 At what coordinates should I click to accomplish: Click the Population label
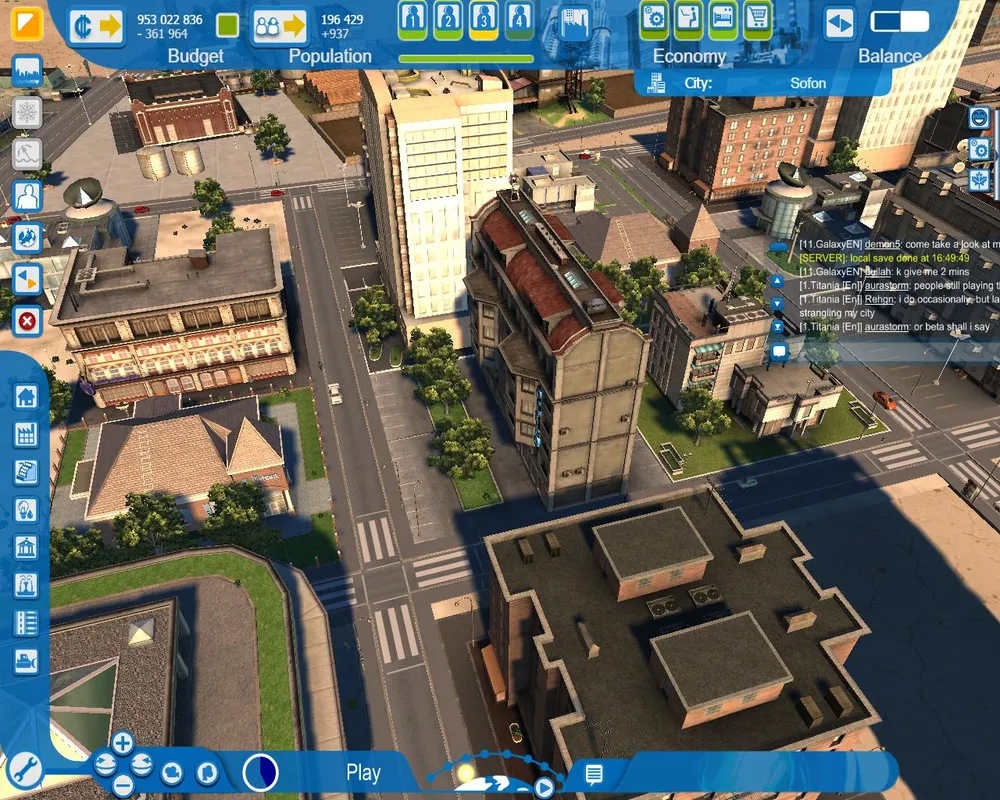330,56
